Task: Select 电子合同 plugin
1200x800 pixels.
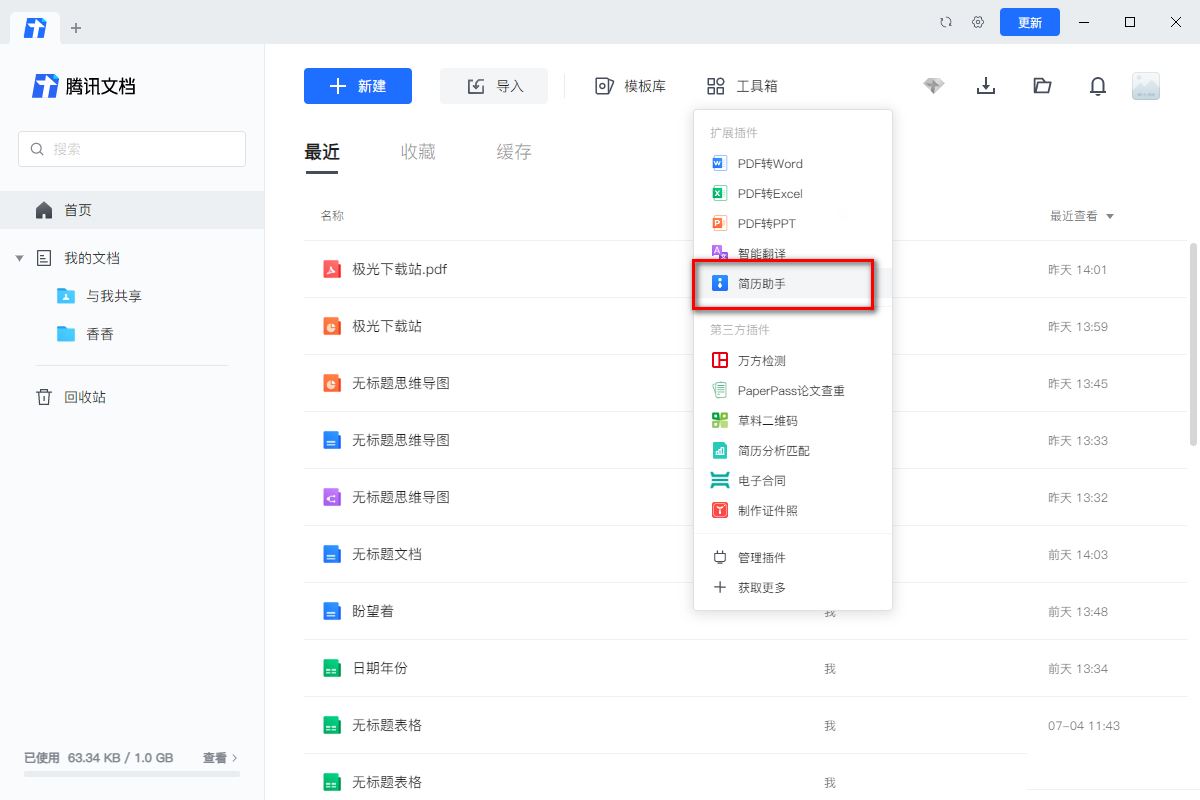Action: [792, 480]
